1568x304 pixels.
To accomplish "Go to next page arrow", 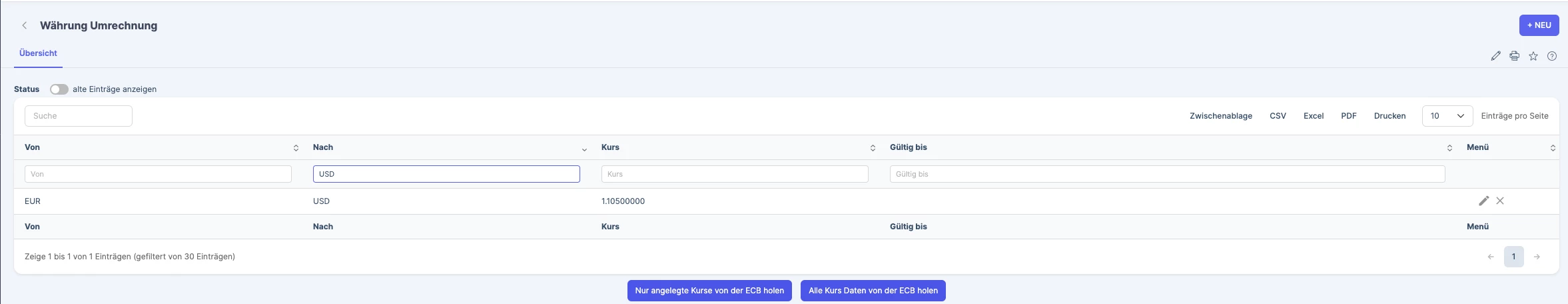I will coord(1536,257).
